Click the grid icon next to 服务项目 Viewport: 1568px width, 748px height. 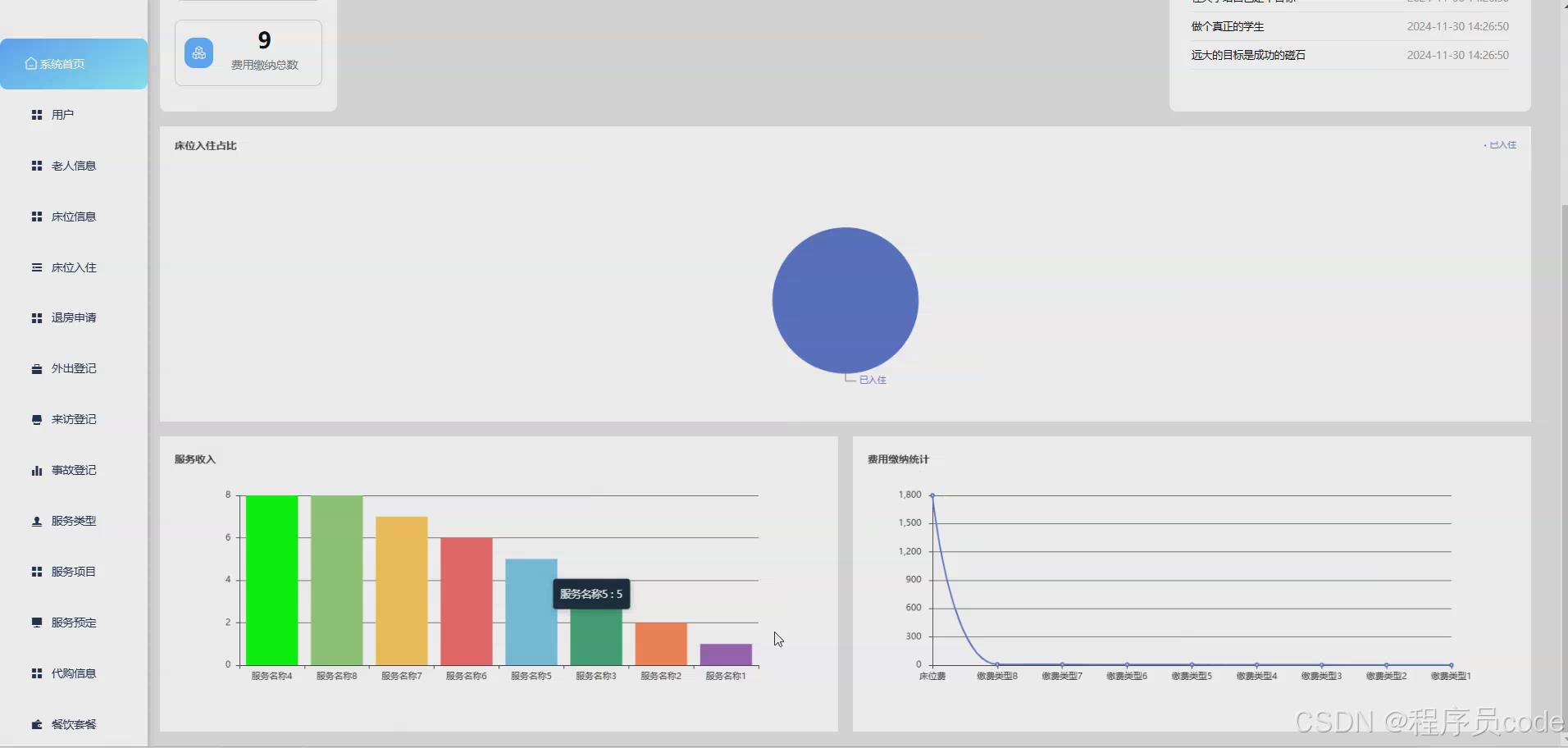click(37, 572)
